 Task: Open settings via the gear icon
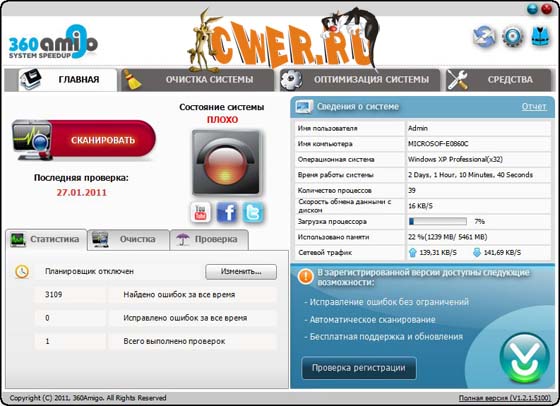pos(512,37)
